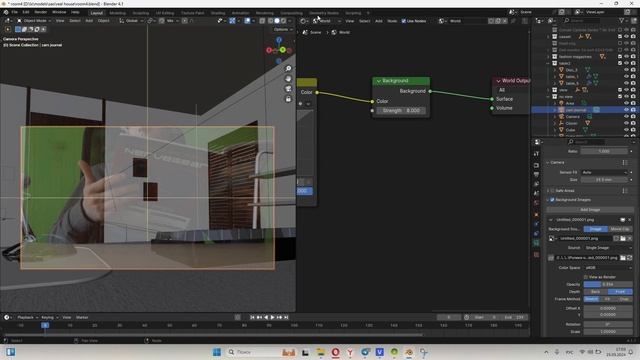
Task: Click the Background node Strength field
Action: 401,111
